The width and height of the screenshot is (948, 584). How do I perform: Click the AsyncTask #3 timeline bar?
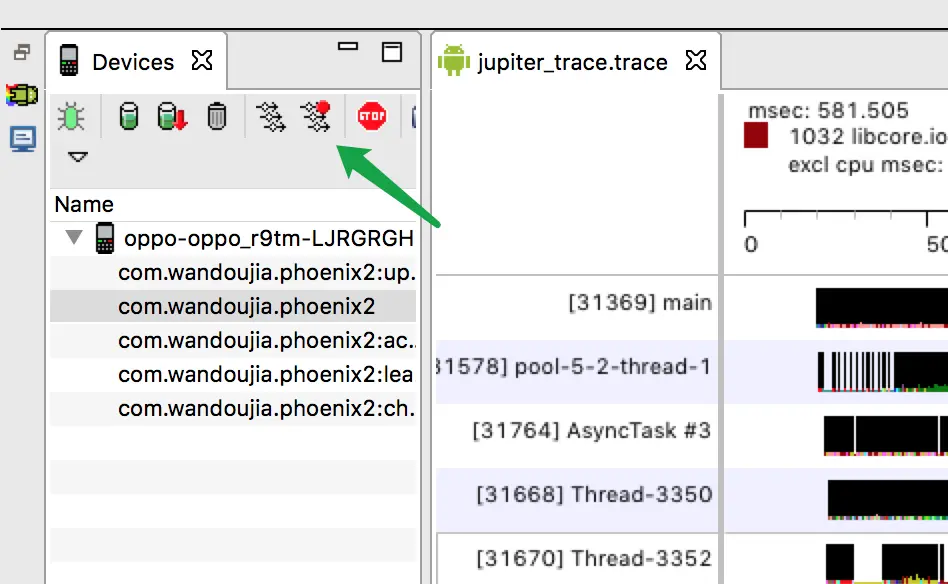(x=886, y=435)
